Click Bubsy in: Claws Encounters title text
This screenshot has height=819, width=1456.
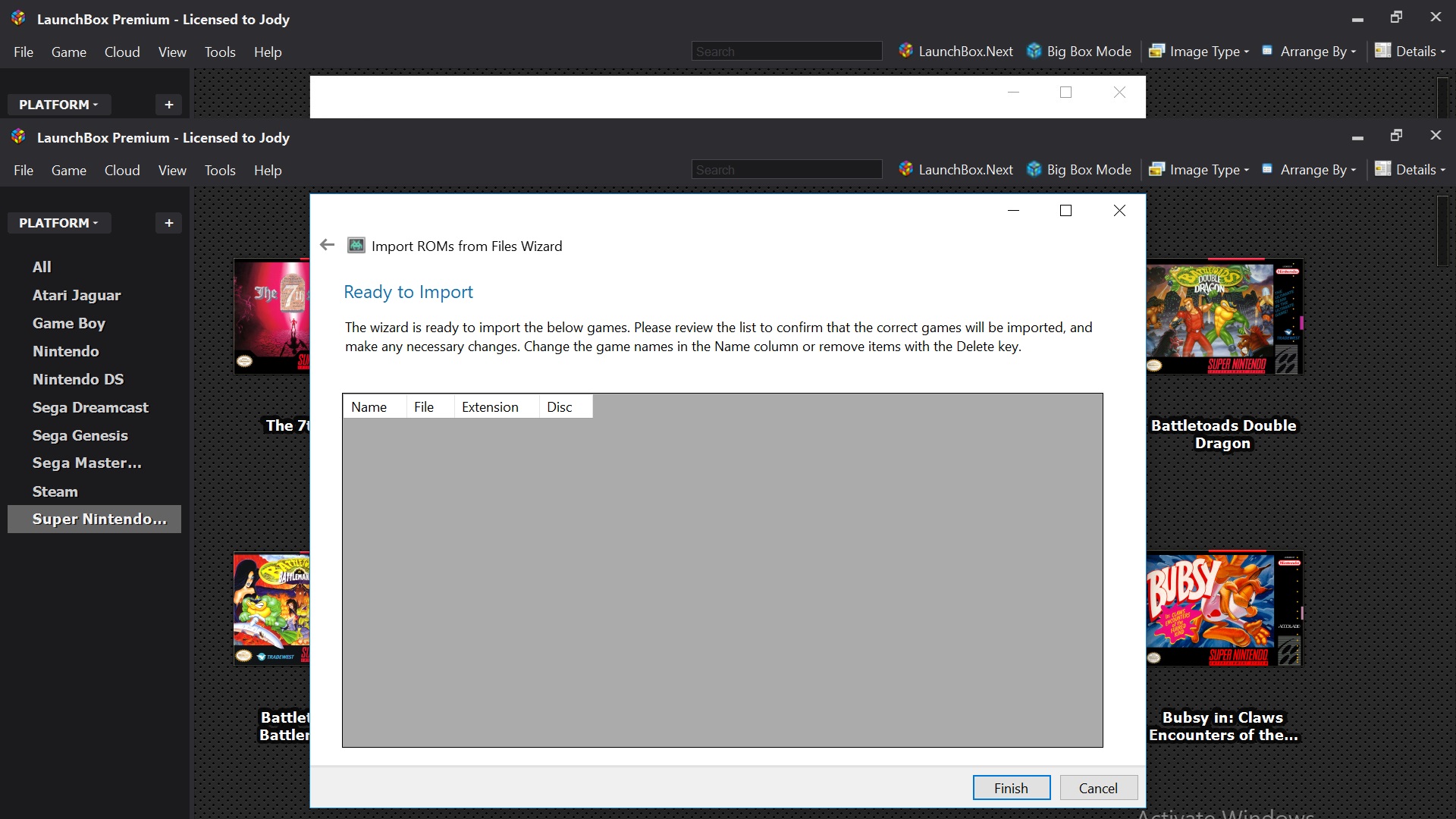coord(1223,726)
